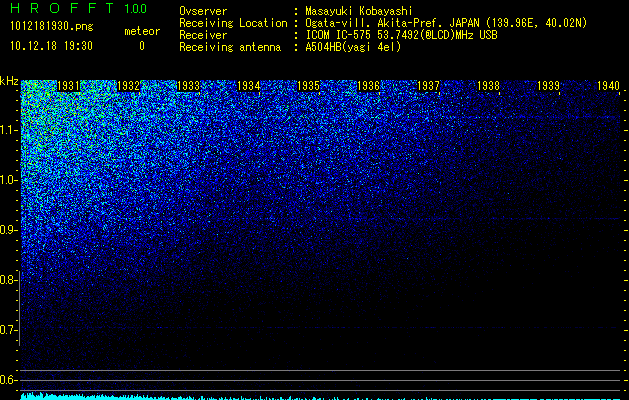Click the ICOM IC-575 53.7492 MHz receiver text

click(x=401, y=35)
